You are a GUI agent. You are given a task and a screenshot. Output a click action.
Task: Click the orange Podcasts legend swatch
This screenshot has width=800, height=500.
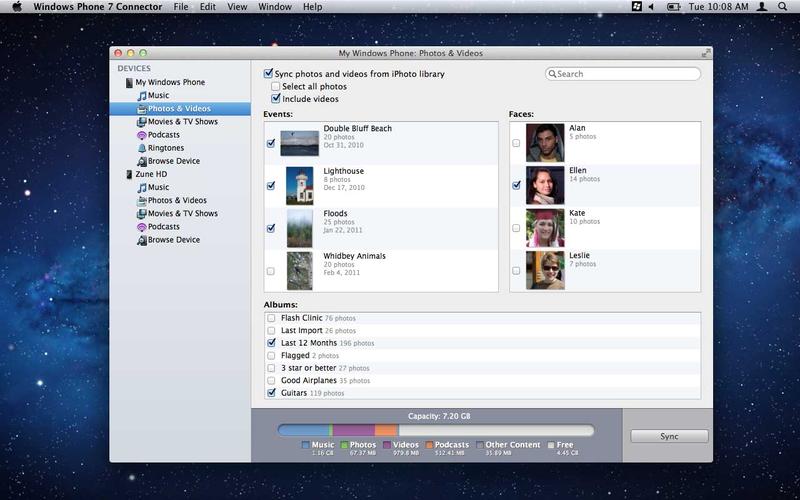(430, 445)
